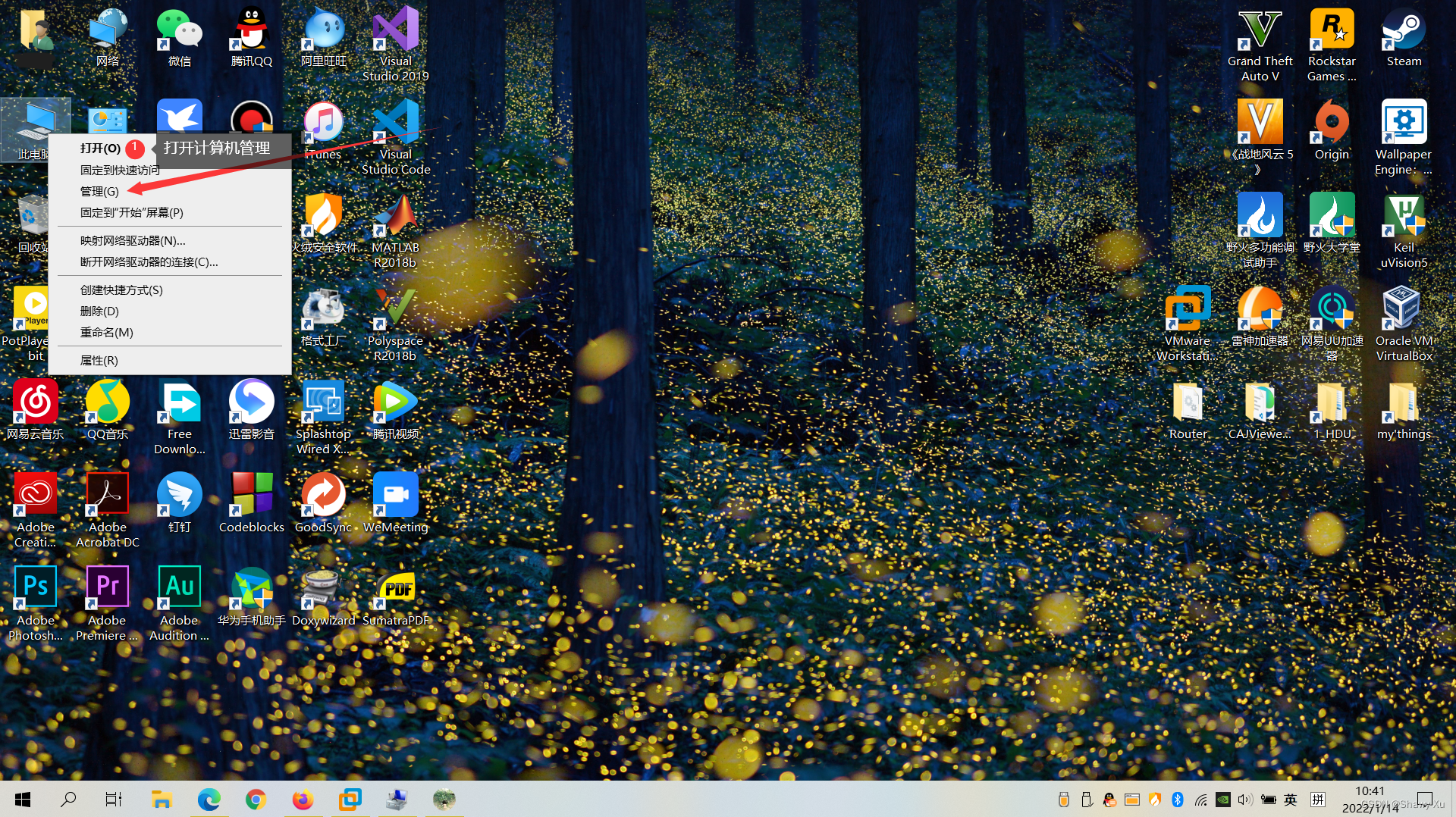This screenshot has width=1456, height=817.
Task: Open the Visual Studio Code icon
Action: (x=396, y=137)
